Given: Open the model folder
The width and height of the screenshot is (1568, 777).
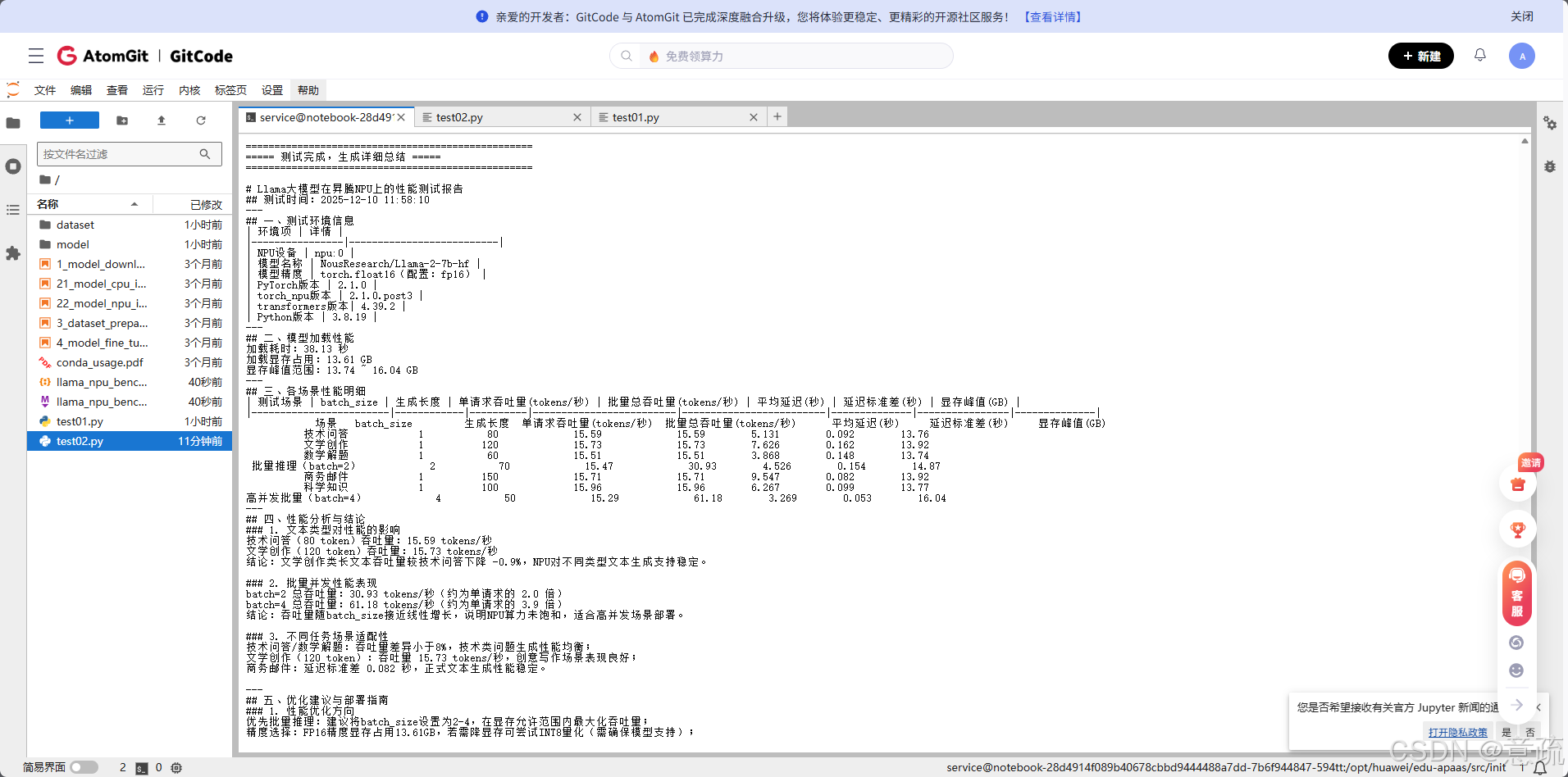Looking at the screenshot, I should 130,244.
